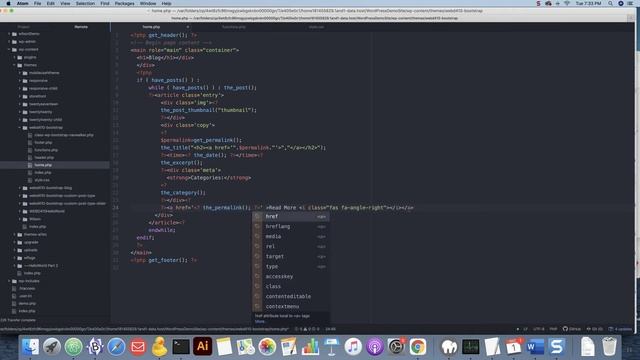Open Snagit blue S icon in dock
The image size is (640, 360).
click(557, 347)
